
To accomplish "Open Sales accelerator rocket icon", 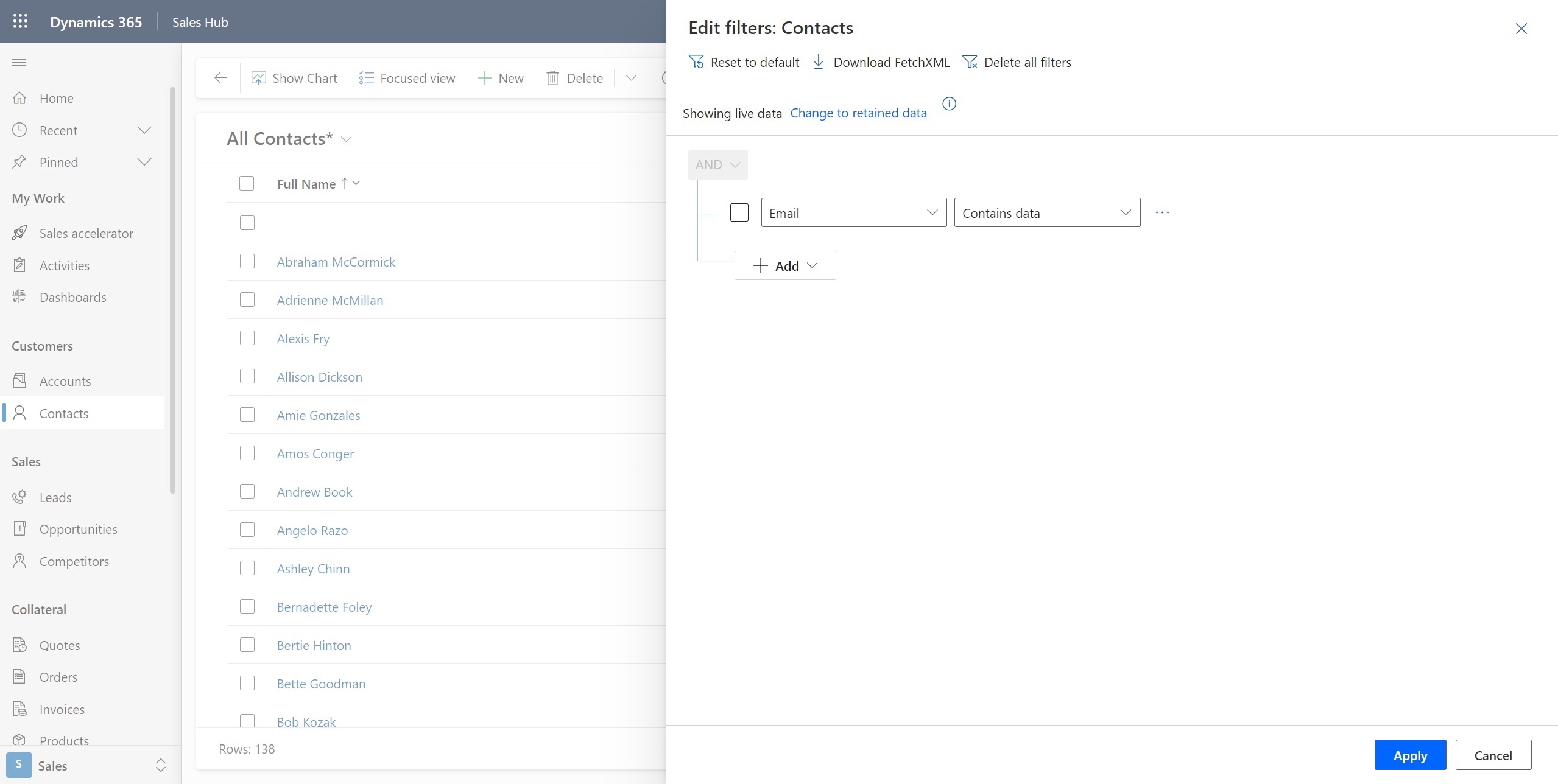I will pyautogui.click(x=19, y=233).
